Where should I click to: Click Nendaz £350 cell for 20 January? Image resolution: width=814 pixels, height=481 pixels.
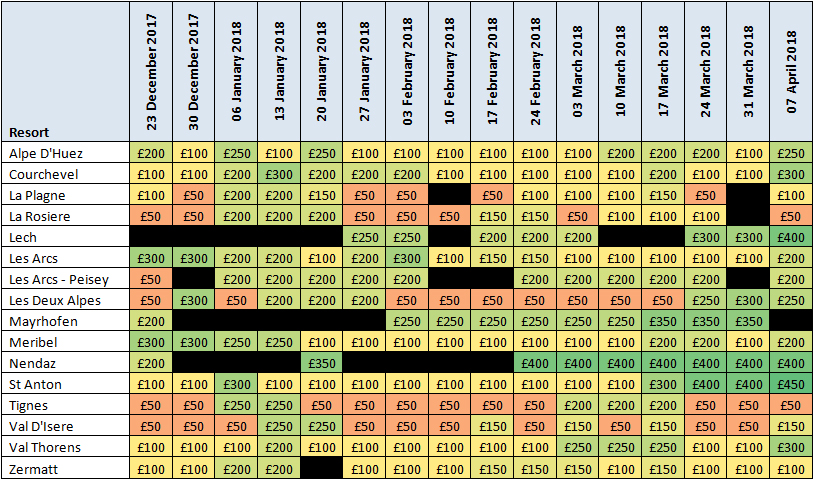pos(322,363)
